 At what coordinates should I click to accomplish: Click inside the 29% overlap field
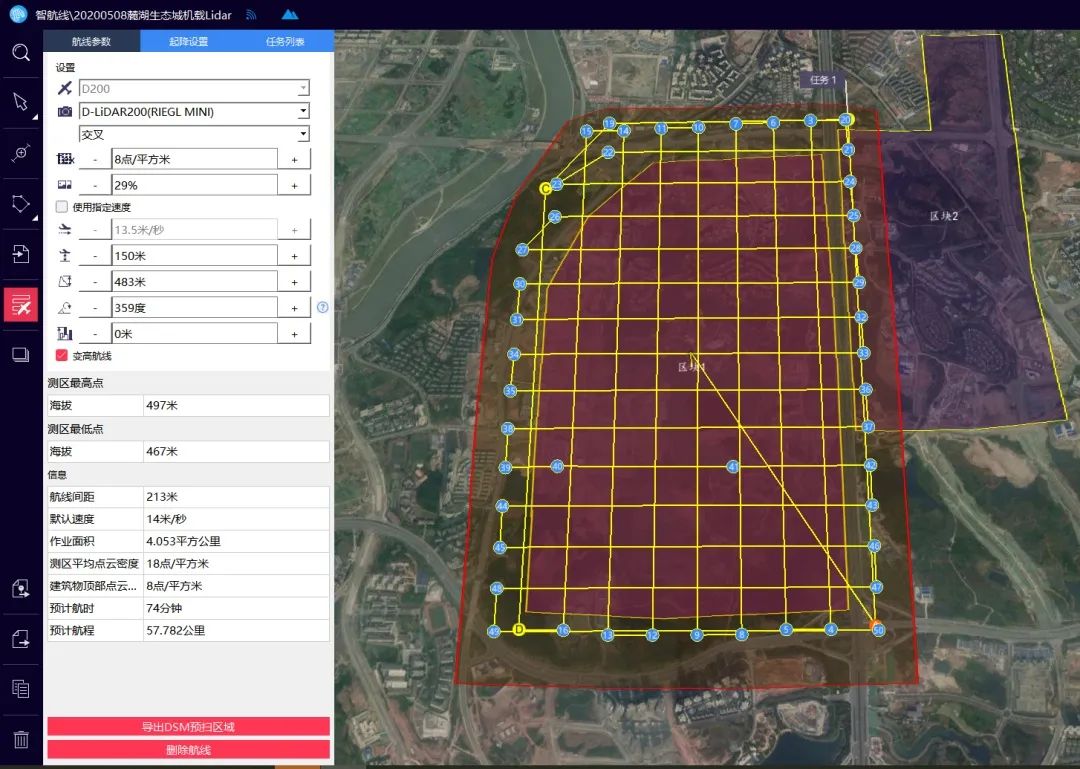point(194,185)
